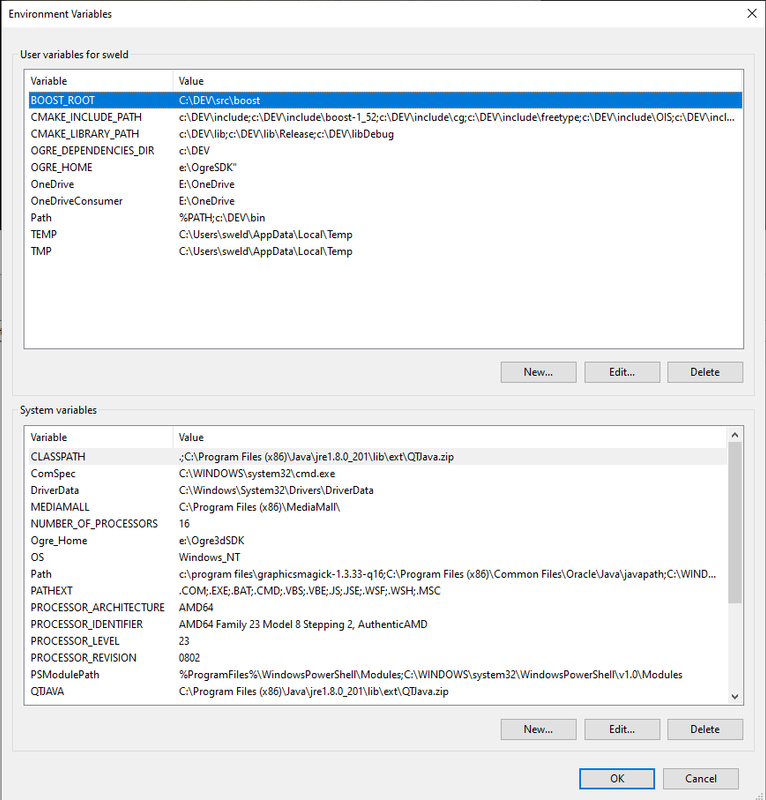Select the OGRE_HOME user variable
Image resolution: width=766 pixels, height=800 pixels.
click(385, 167)
